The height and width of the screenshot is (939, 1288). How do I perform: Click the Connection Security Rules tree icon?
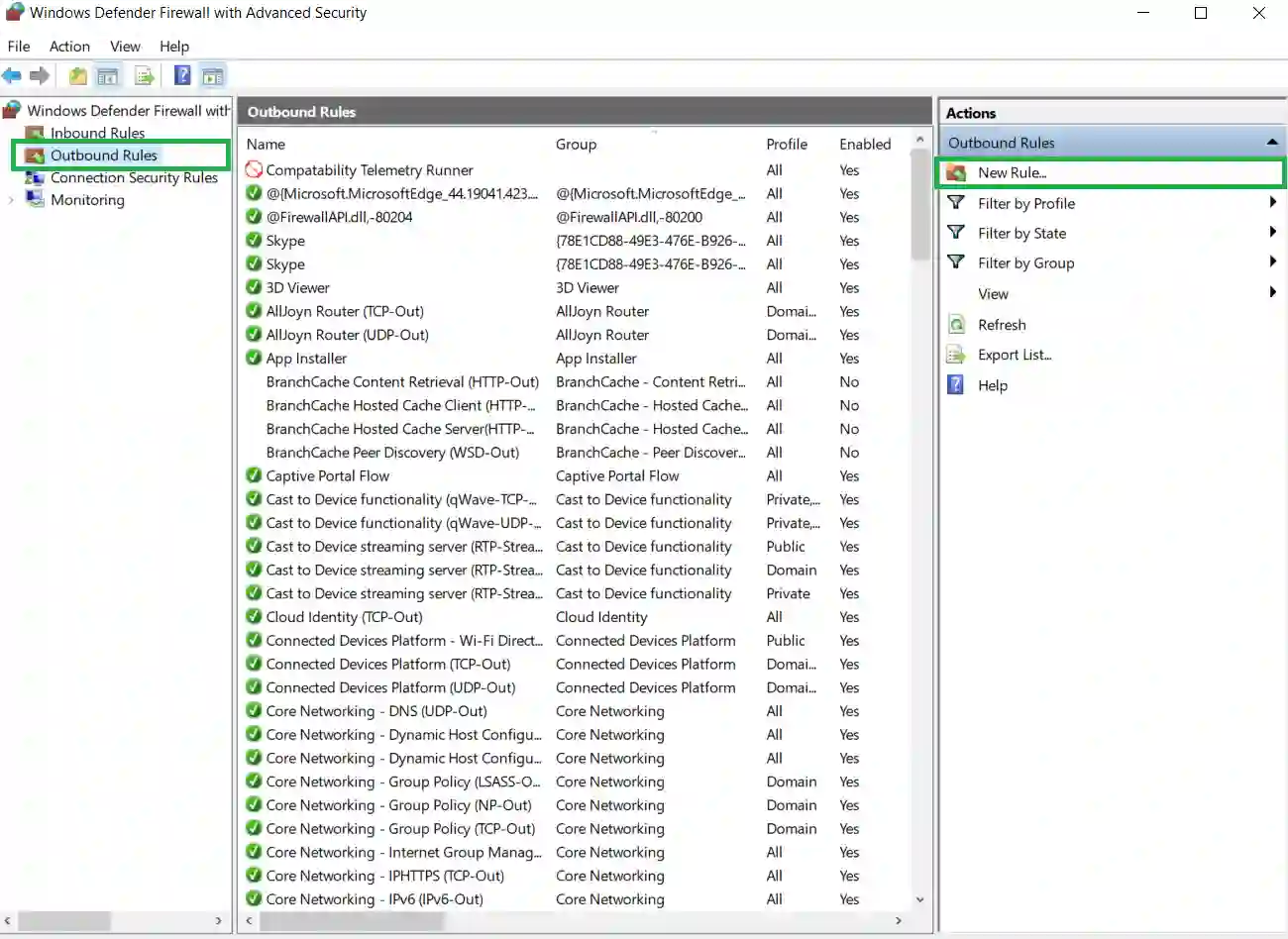click(35, 178)
